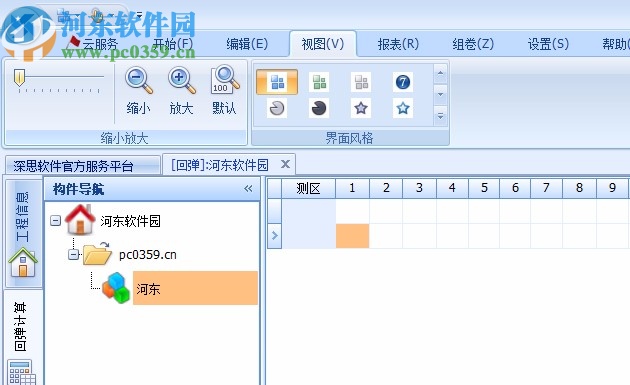Expand the full interface style gallery

pyautogui.click(x=440, y=116)
